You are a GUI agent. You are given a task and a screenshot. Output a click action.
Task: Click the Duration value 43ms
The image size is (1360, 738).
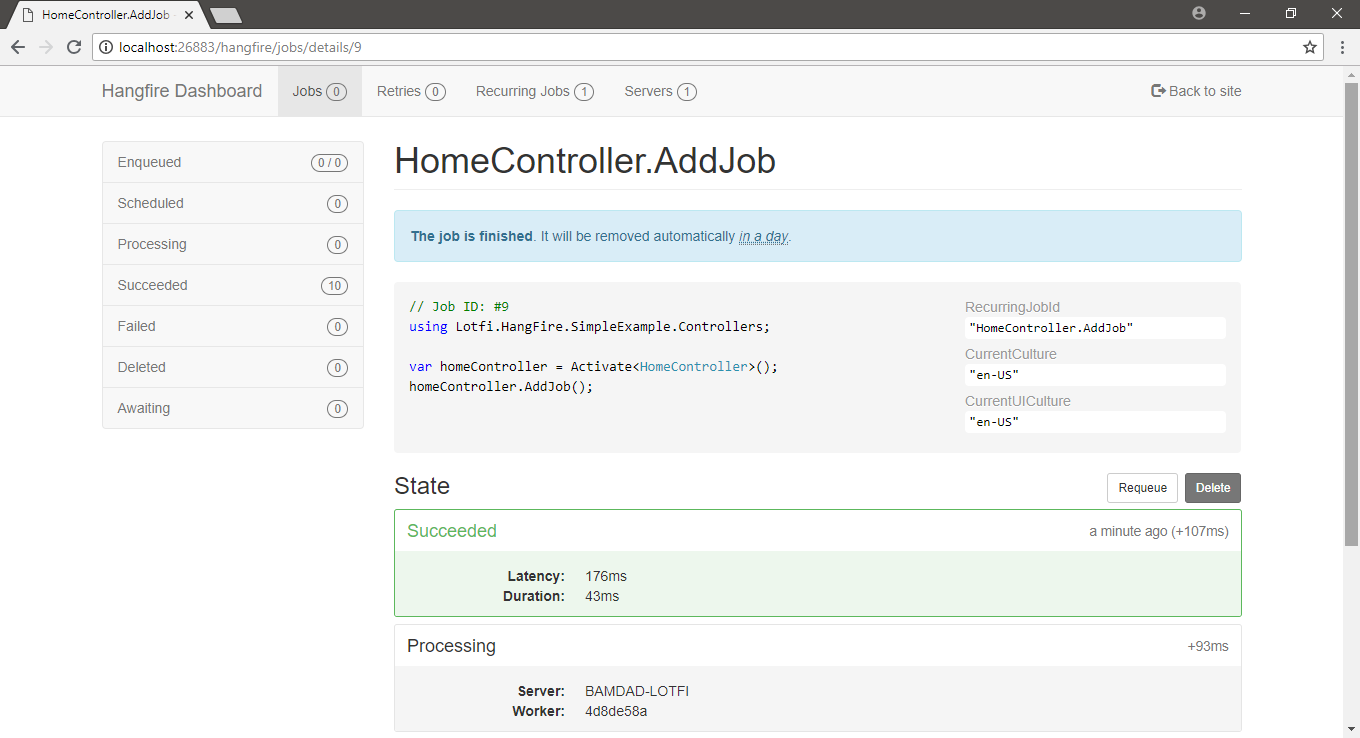(x=602, y=596)
